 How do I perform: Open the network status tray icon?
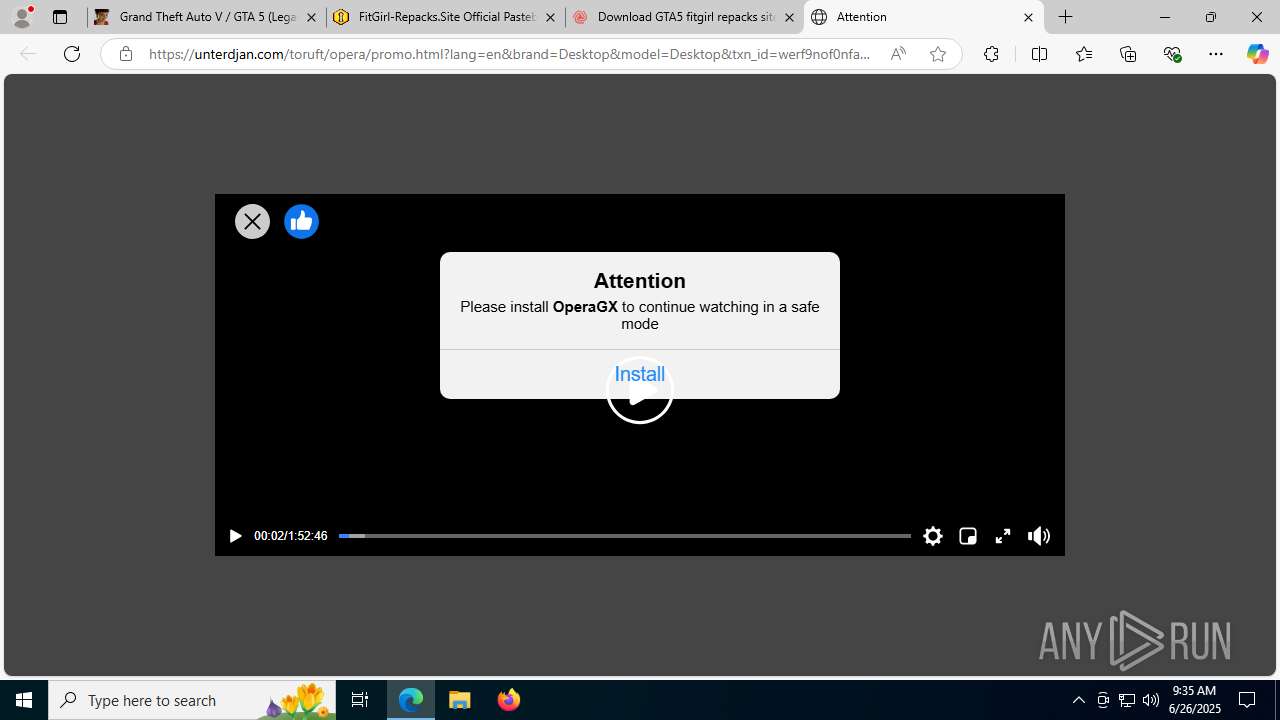tap(1127, 700)
